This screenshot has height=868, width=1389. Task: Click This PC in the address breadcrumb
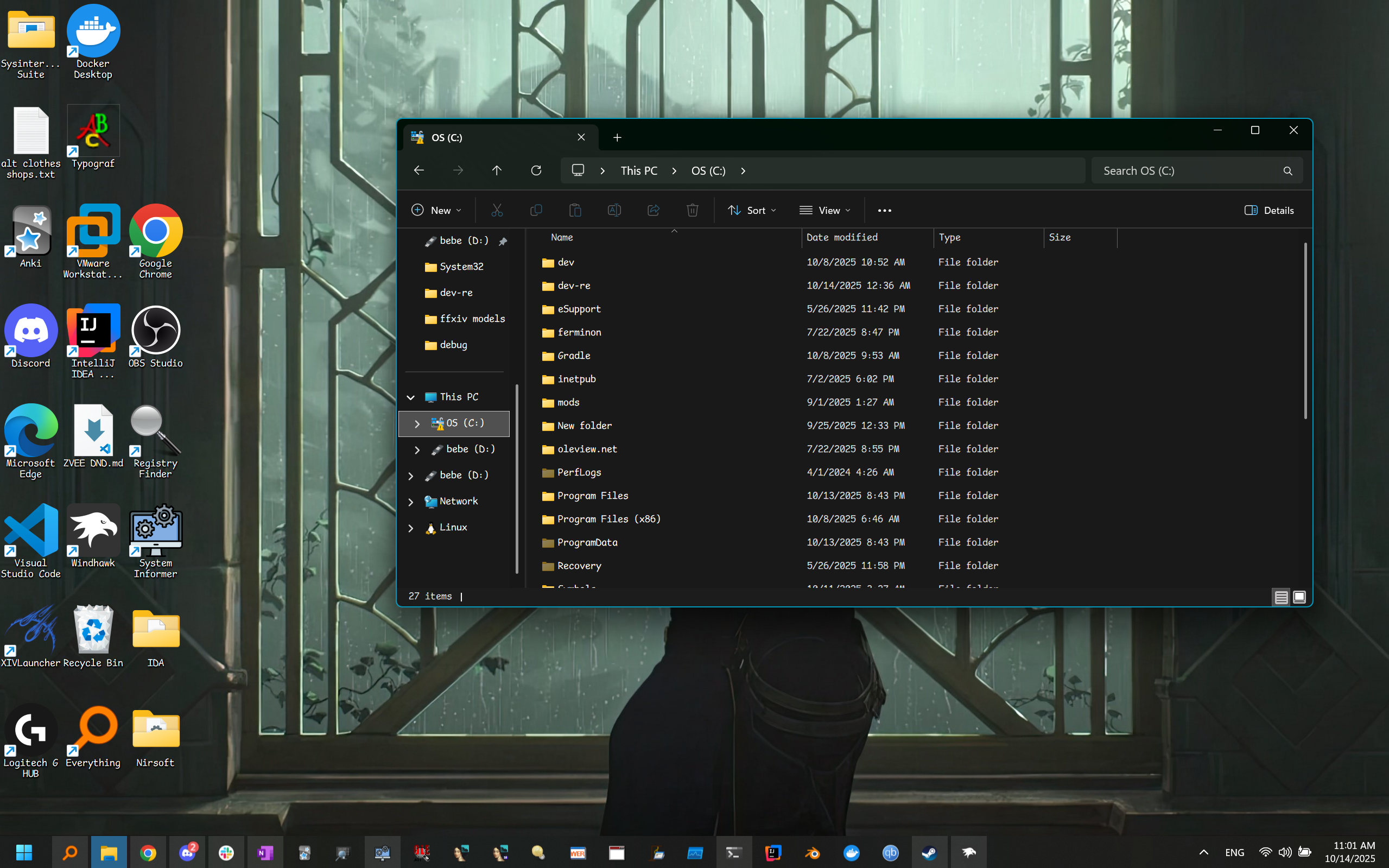pyautogui.click(x=639, y=171)
